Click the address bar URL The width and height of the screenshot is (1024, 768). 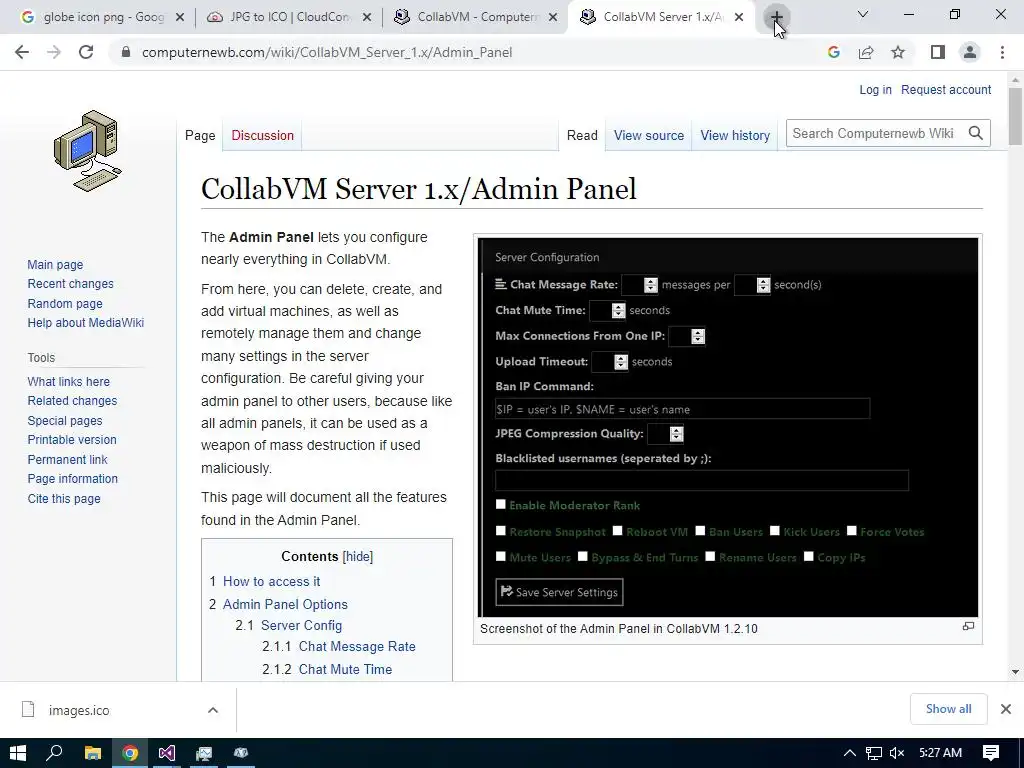tap(327, 52)
